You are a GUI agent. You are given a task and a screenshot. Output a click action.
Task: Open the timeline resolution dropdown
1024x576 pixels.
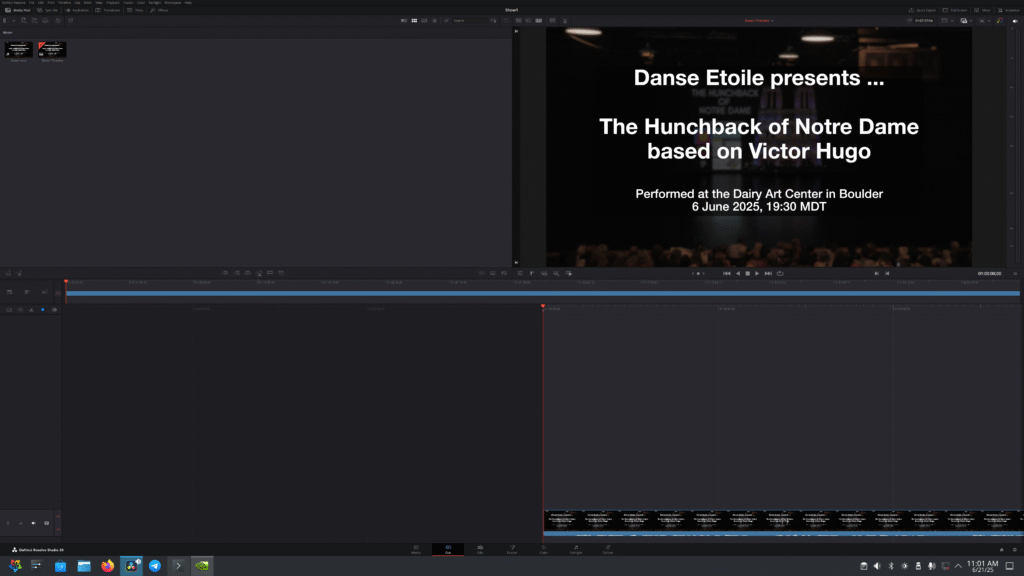(948, 20)
